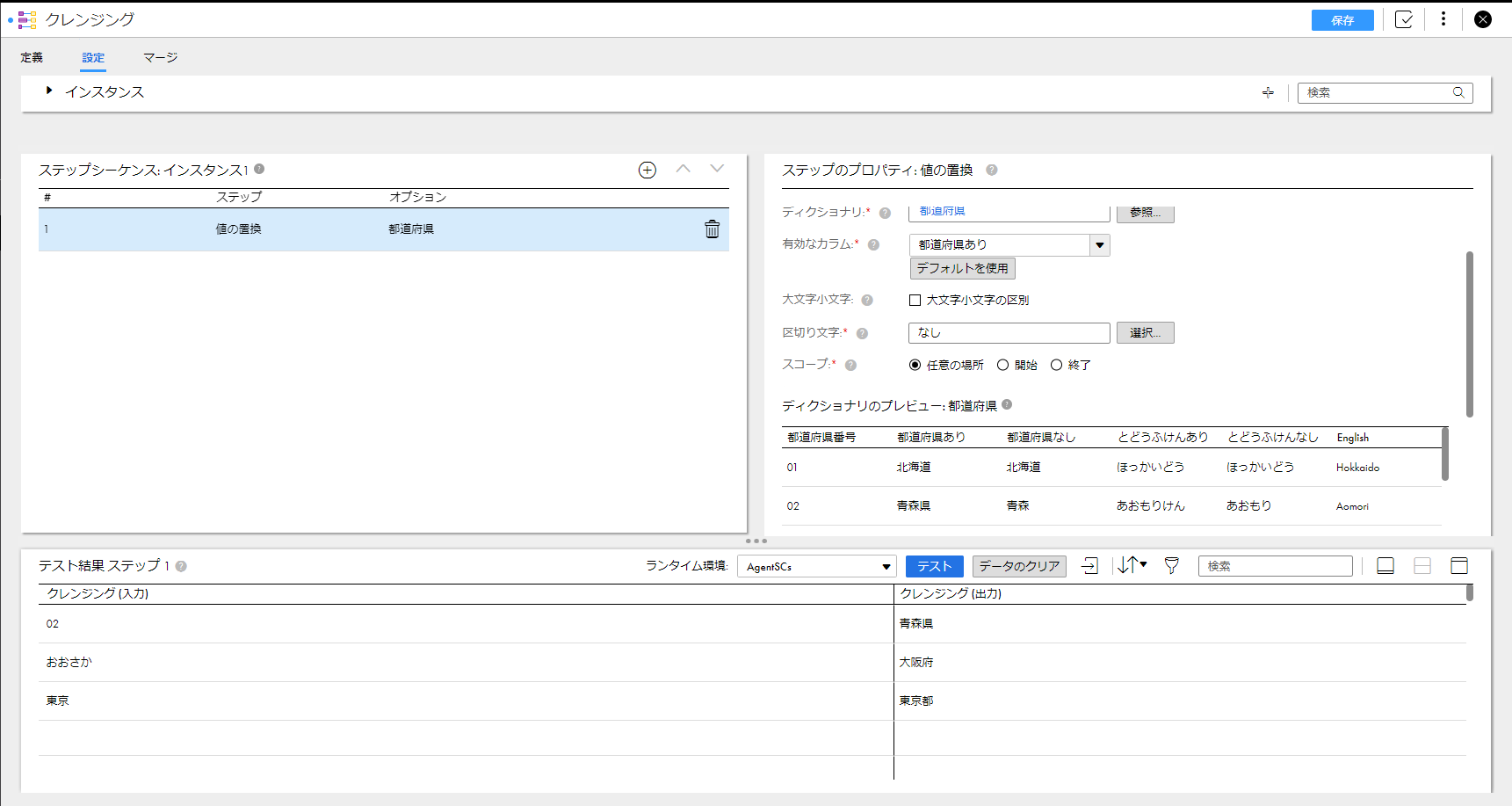The height and width of the screenshot is (806, 1512).
Task: Add a new step with the circled plus
Action: click(x=647, y=171)
